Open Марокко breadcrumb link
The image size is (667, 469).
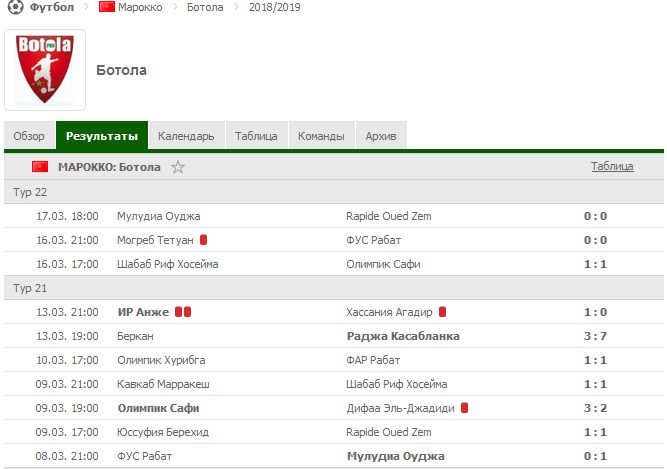coord(141,7)
